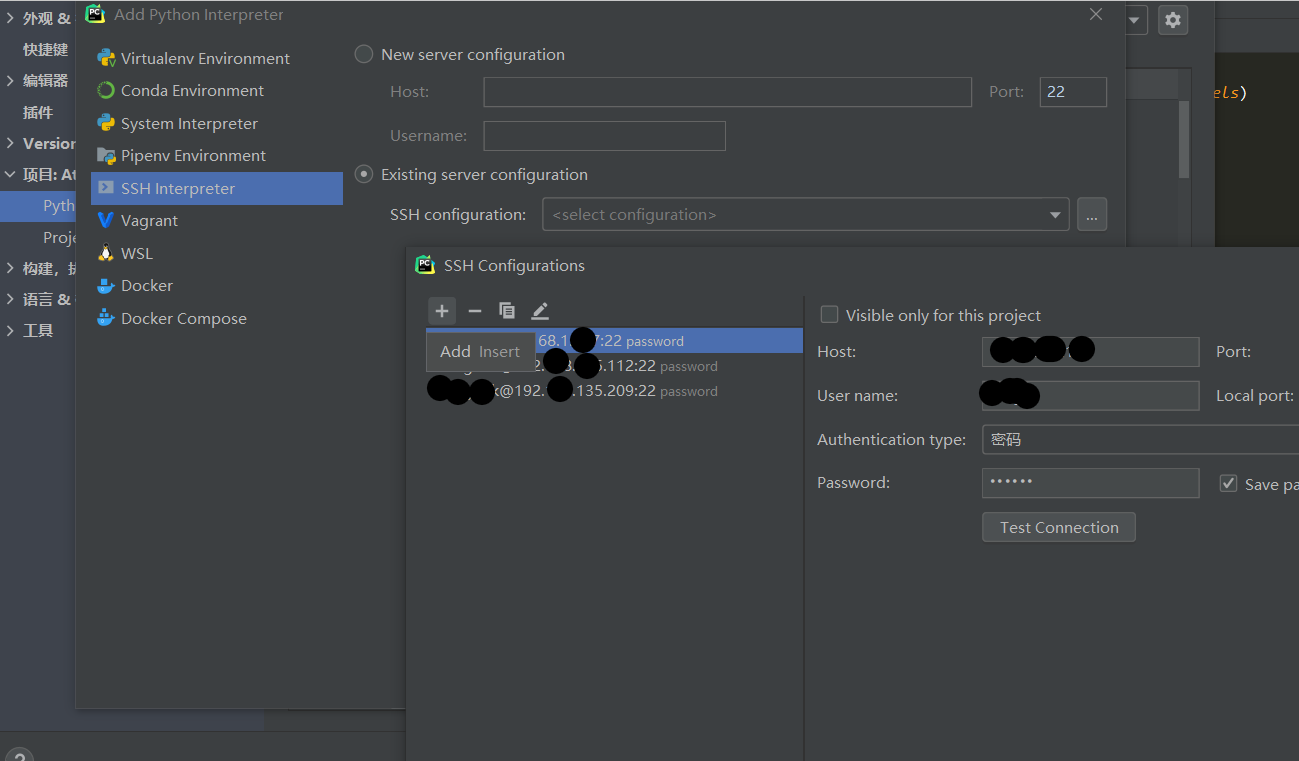This screenshot has height=761, width=1299.
Task: Click PyCharm logo in Add Python Interpreter title
Action: pyautogui.click(x=95, y=14)
